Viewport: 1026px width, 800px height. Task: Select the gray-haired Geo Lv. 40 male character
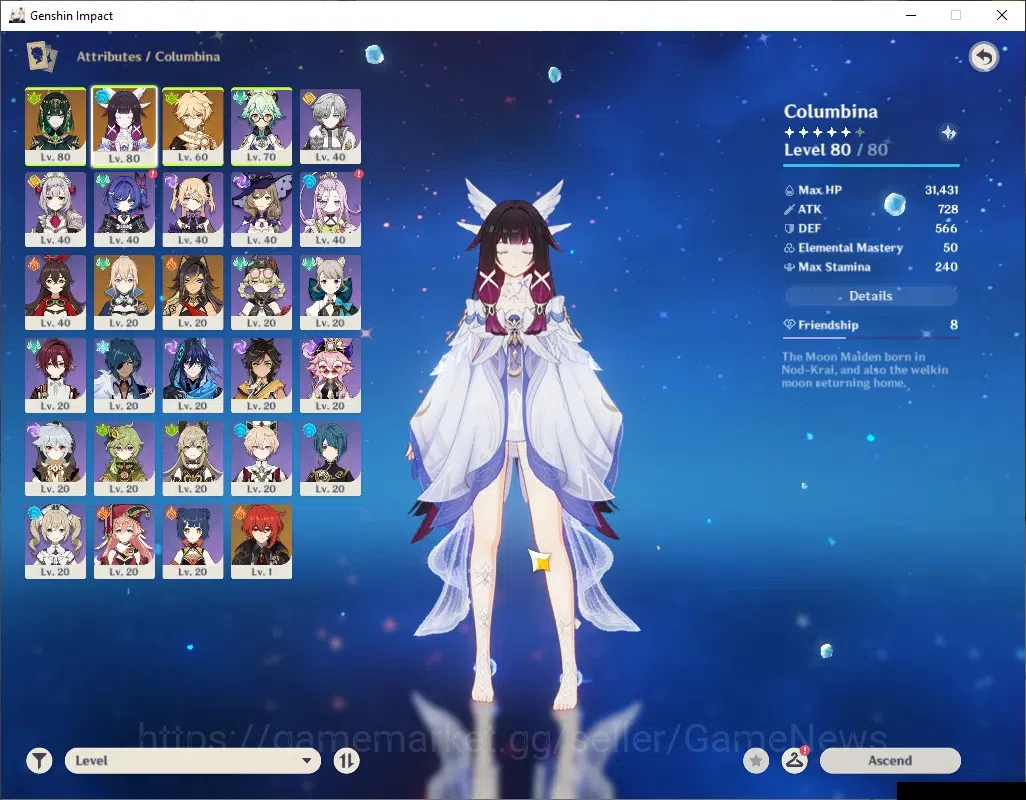click(330, 126)
